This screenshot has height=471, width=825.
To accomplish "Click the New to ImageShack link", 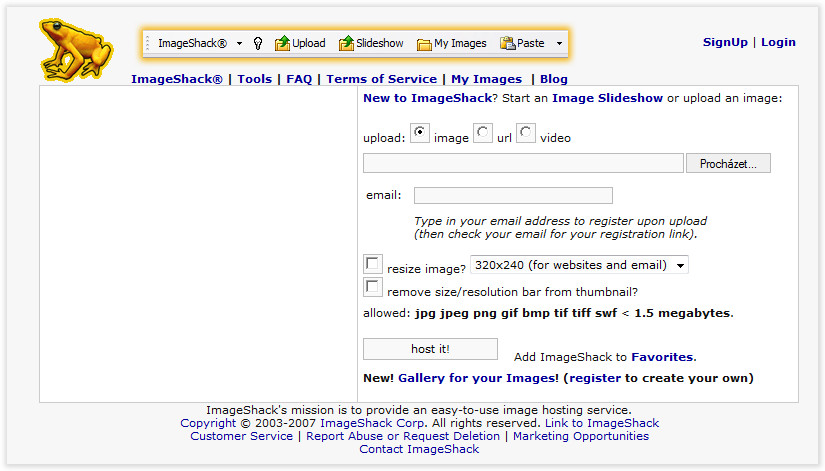I will tap(428, 98).
